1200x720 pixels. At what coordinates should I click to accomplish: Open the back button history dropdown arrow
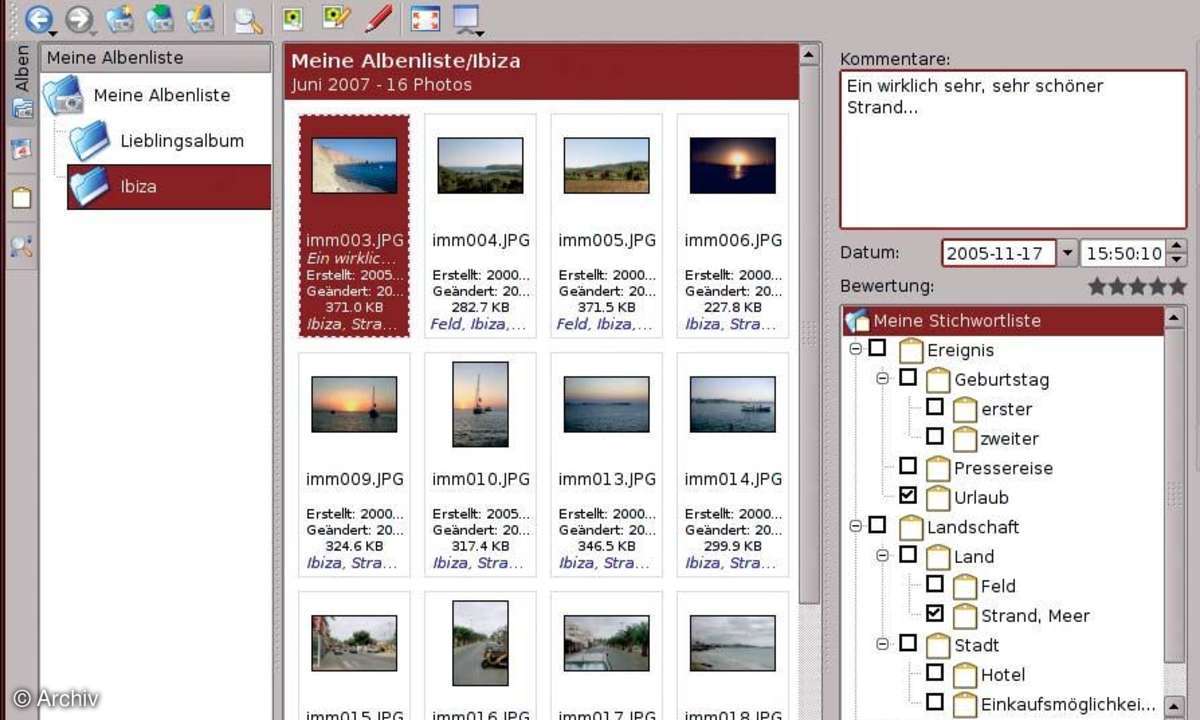click(52, 34)
